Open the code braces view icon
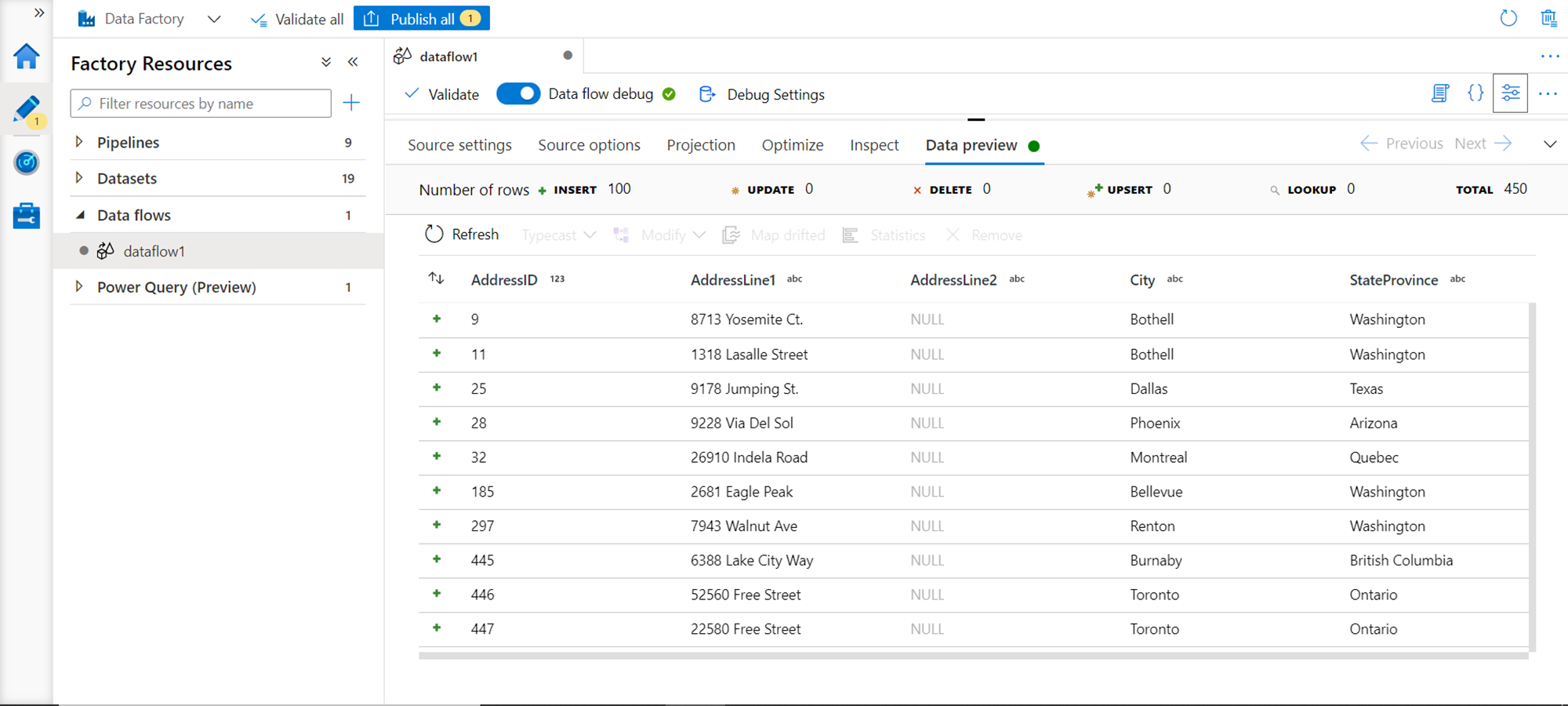Viewport: 1568px width, 706px height. (1475, 93)
